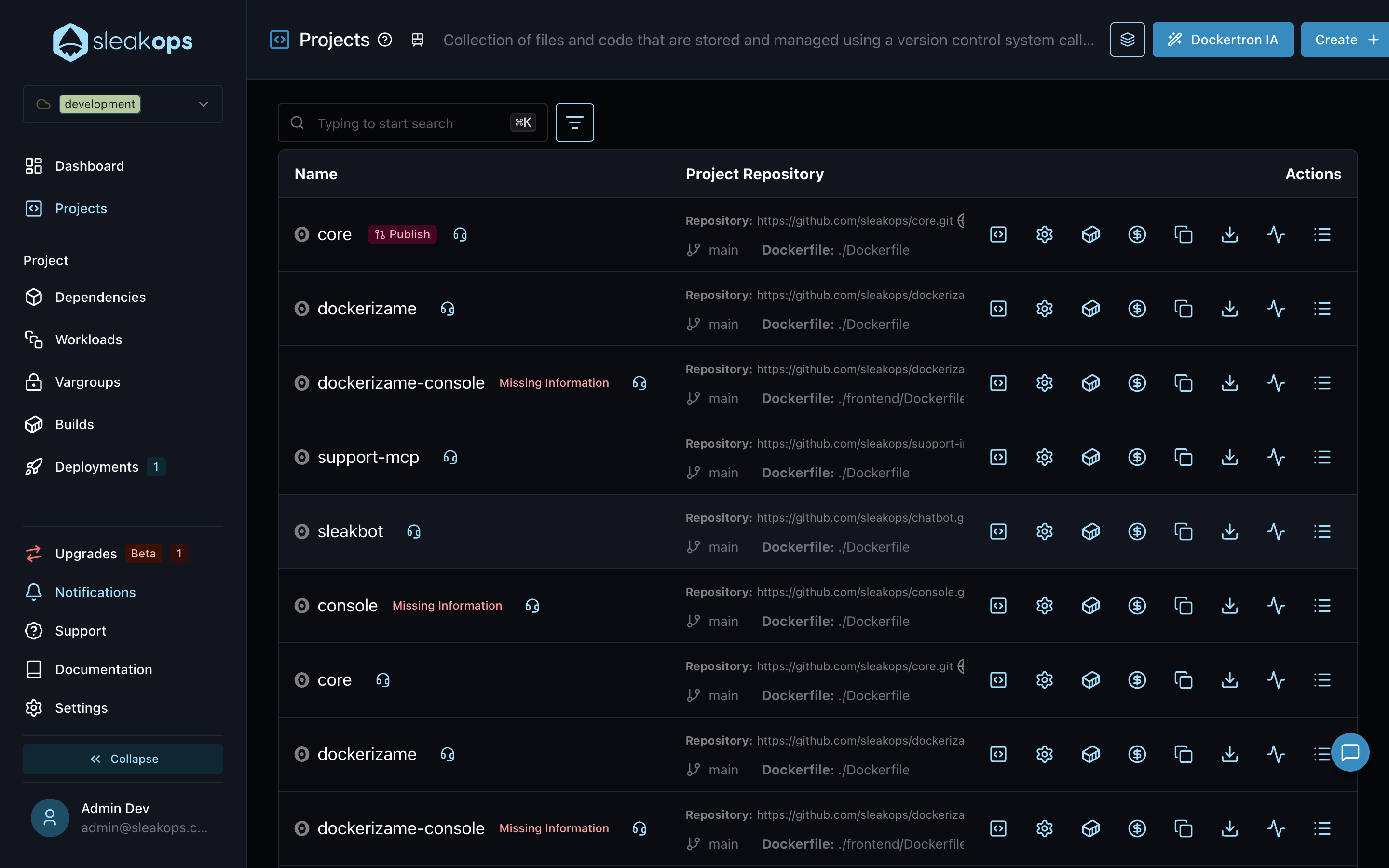Click the Create button
The height and width of the screenshot is (868, 1389).
(1345, 40)
